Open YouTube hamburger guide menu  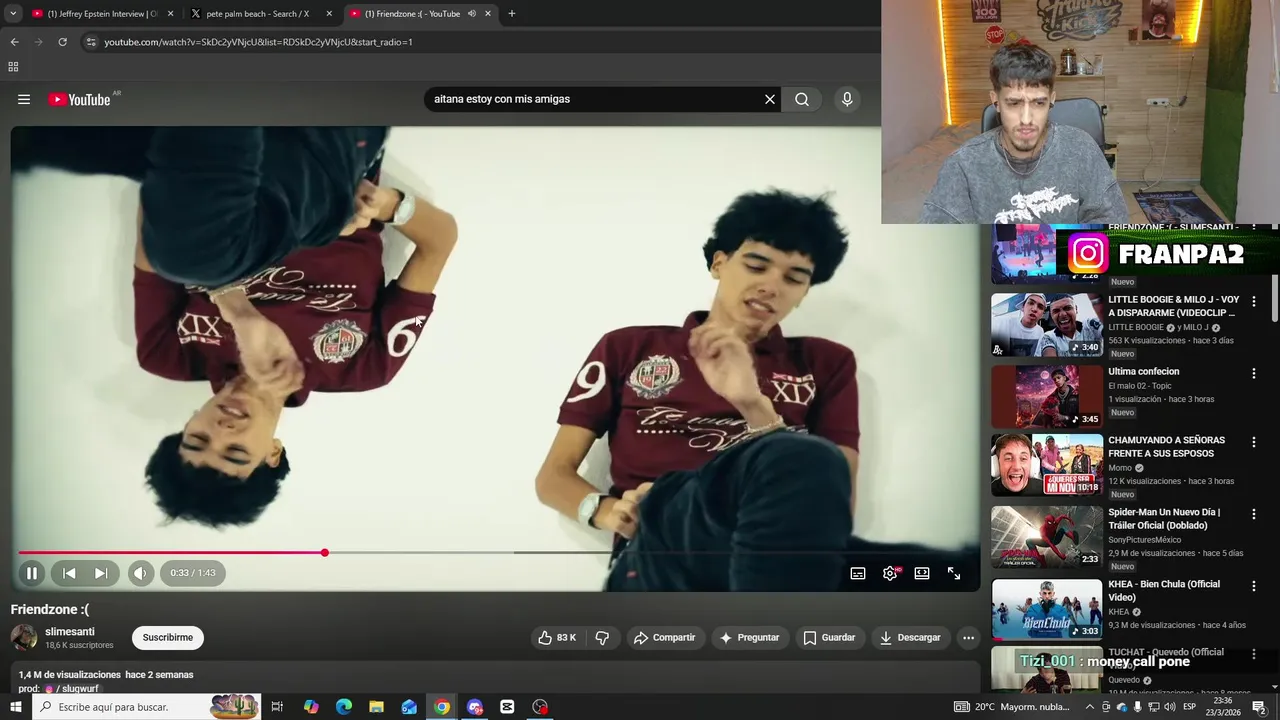(x=24, y=99)
